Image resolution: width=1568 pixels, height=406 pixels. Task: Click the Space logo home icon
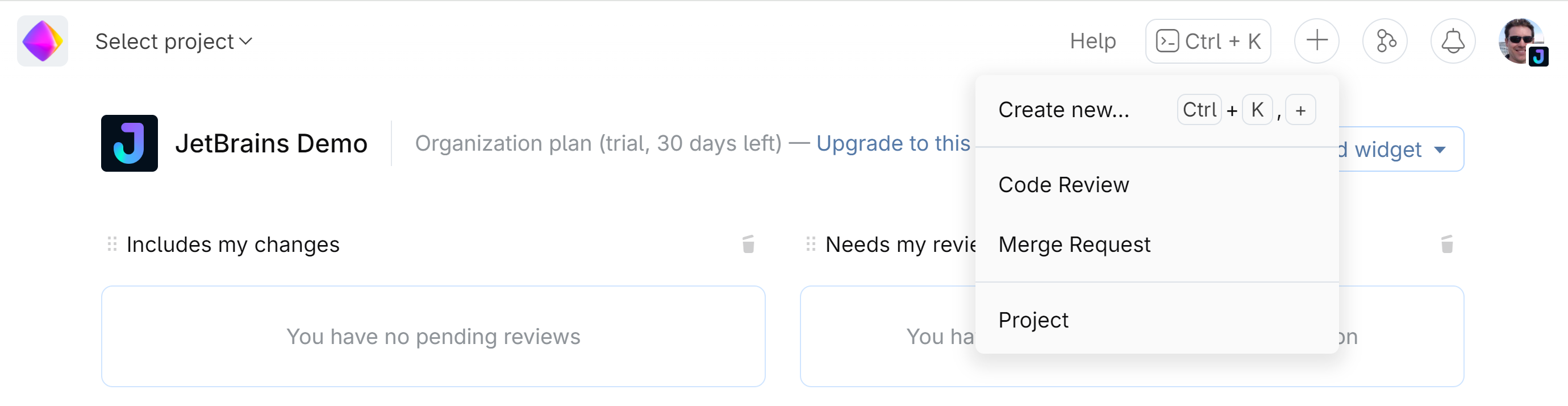(42, 41)
